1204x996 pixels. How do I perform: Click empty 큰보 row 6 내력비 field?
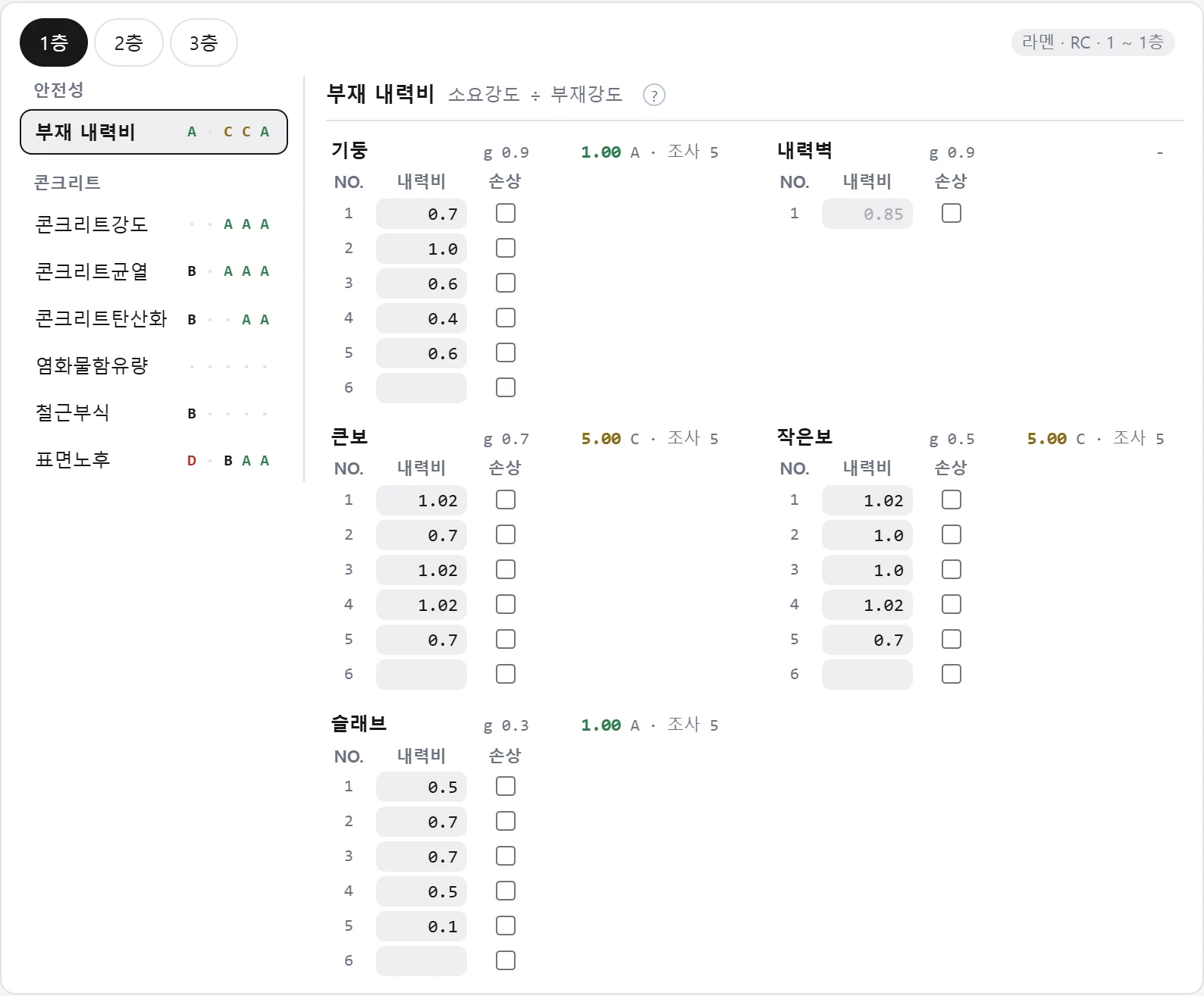point(422,675)
